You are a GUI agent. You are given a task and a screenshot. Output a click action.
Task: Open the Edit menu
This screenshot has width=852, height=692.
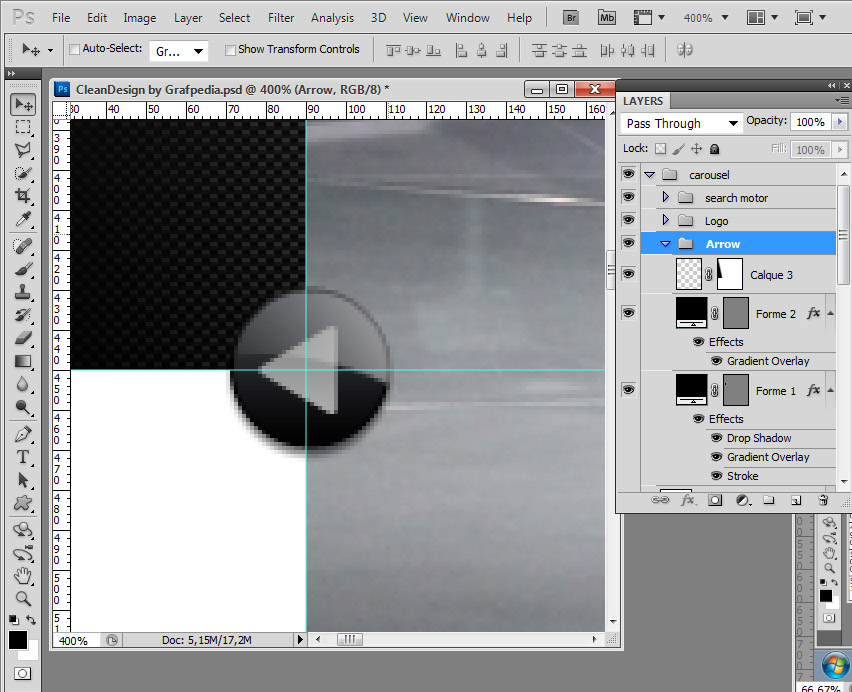(x=97, y=18)
